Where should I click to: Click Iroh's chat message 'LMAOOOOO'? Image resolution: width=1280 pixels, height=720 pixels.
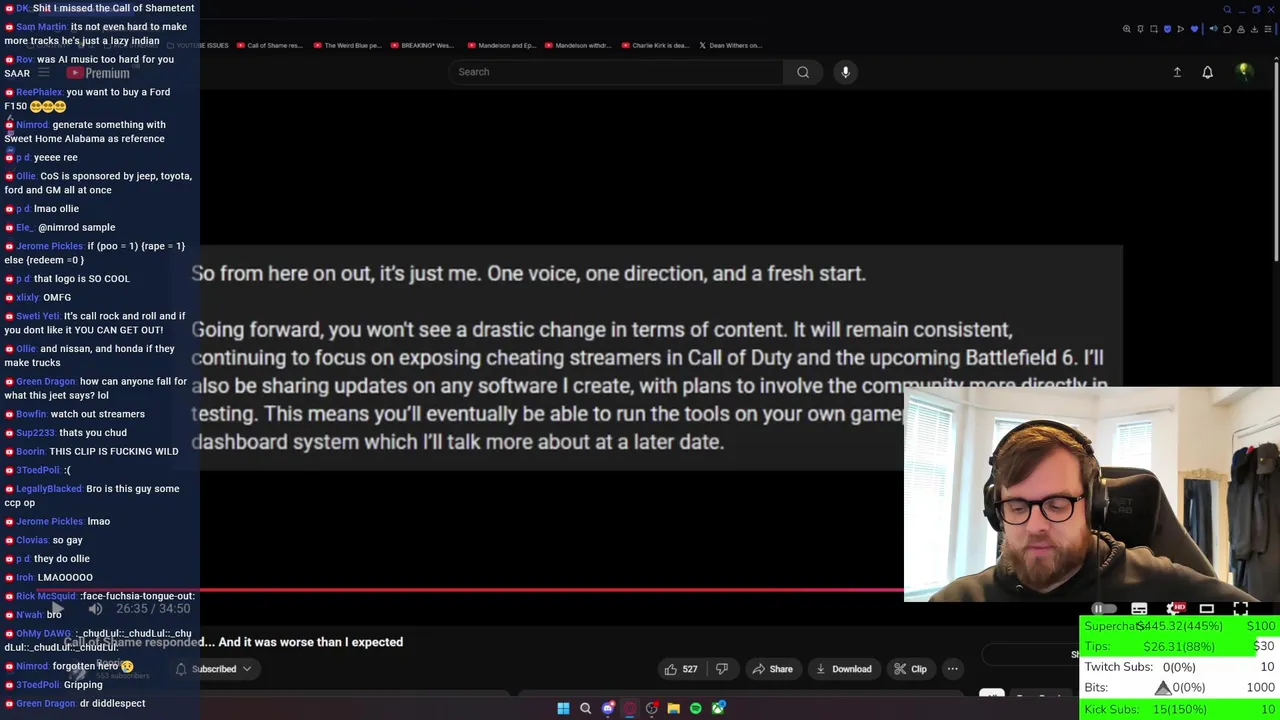[65, 577]
